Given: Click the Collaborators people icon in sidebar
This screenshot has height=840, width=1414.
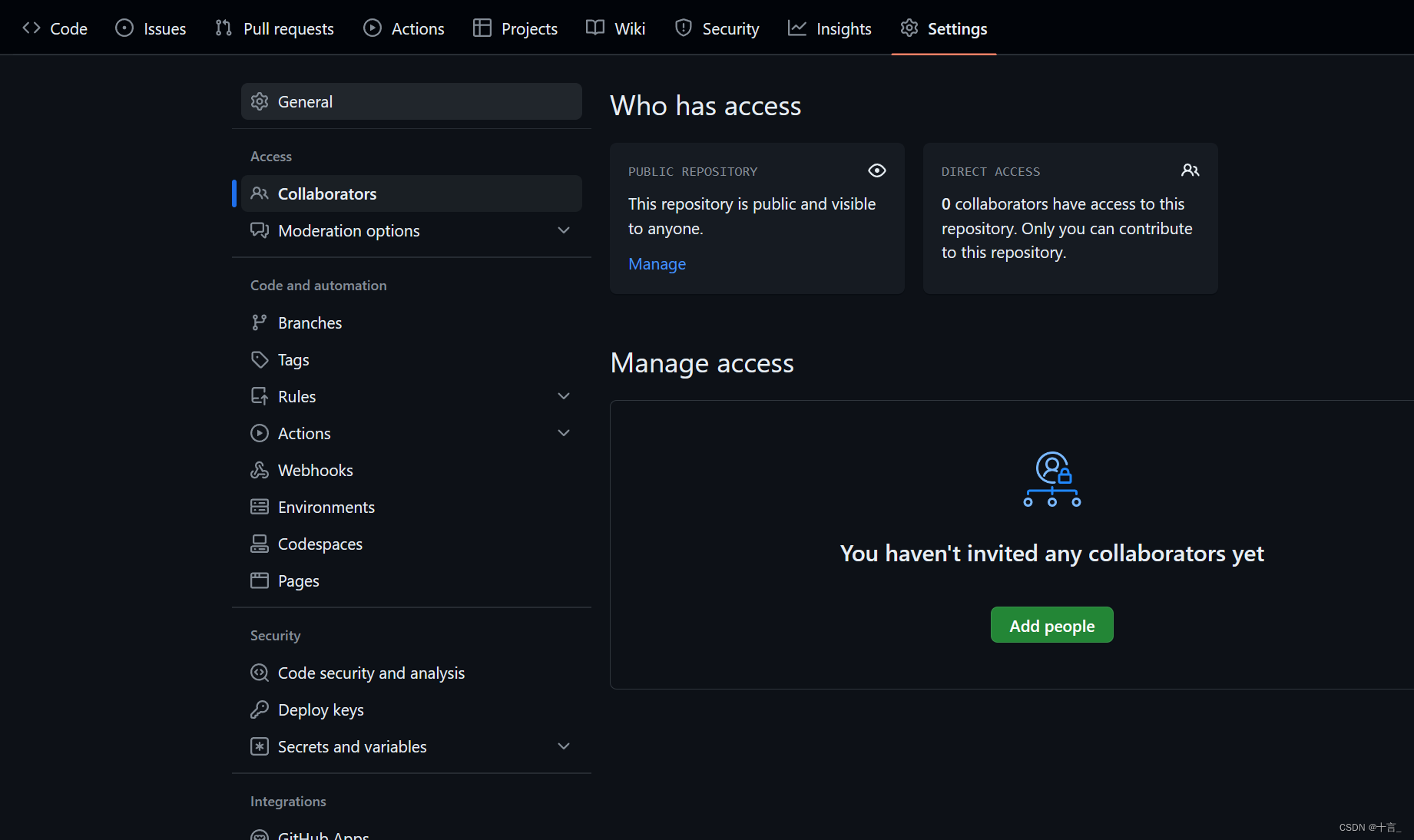Looking at the screenshot, I should pyautogui.click(x=260, y=193).
